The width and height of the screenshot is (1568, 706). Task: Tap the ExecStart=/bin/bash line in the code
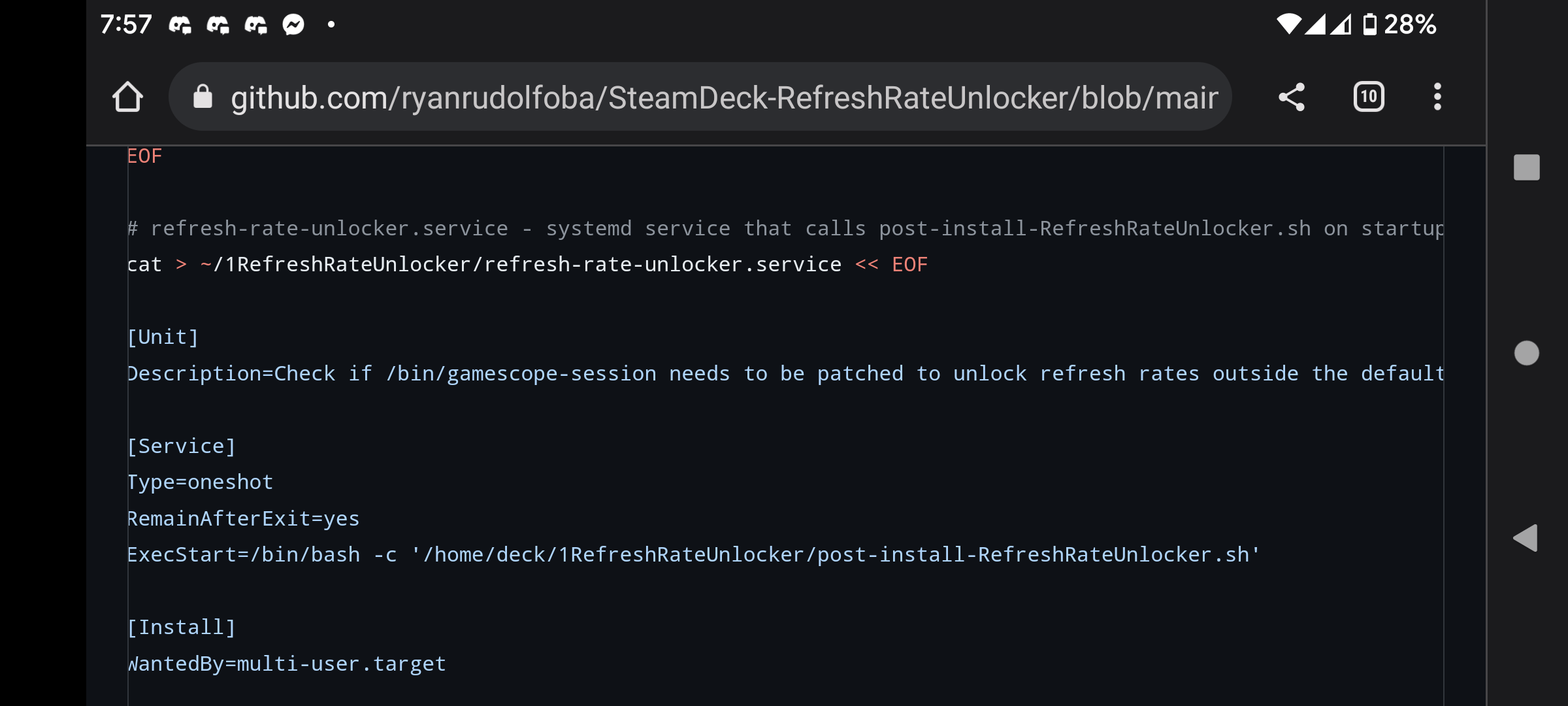tap(693, 554)
